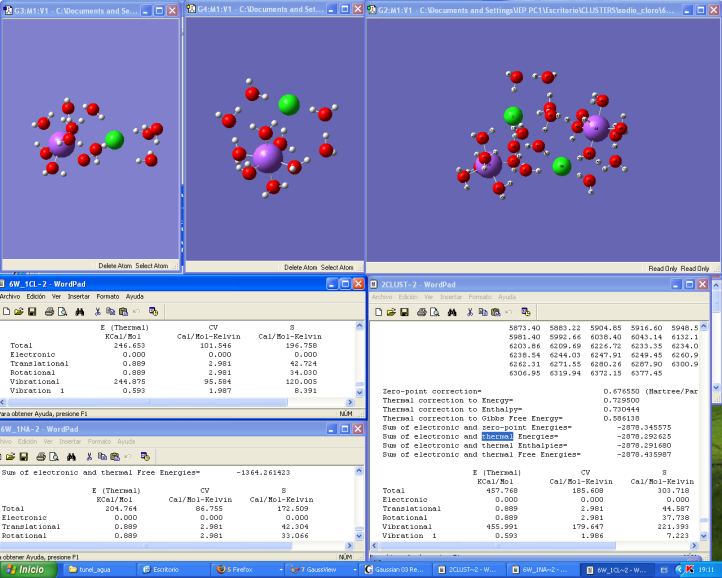Screen dimensions: 722x578
Task: Open Formato menu in 6W_1CL-2 WordPad
Action: [x=106, y=297]
